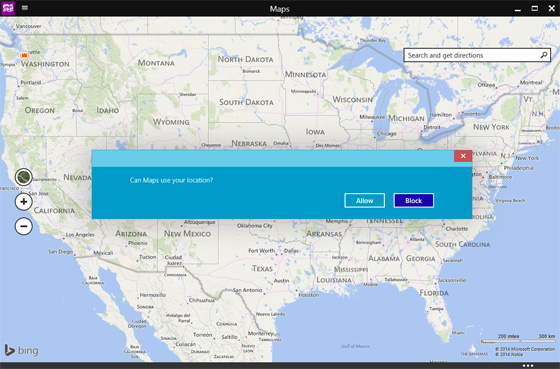The height and width of the screenshot is (369, 560).
Task: Zoom out with the minus button
Action: 24,226
